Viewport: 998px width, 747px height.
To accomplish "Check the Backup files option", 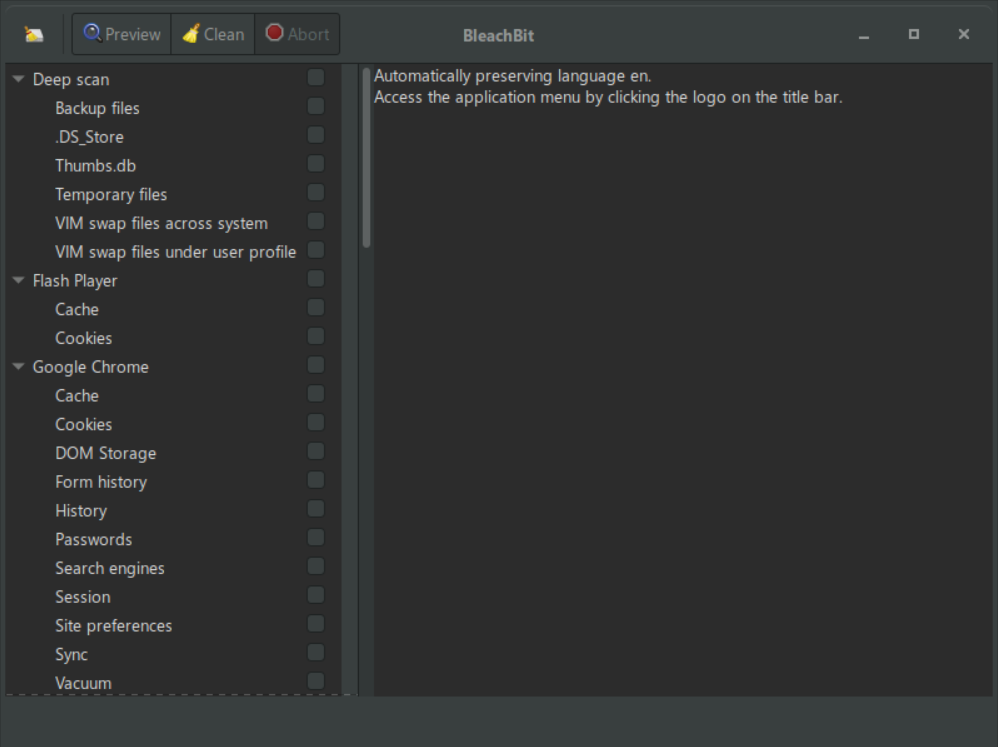I will [316, 106].
